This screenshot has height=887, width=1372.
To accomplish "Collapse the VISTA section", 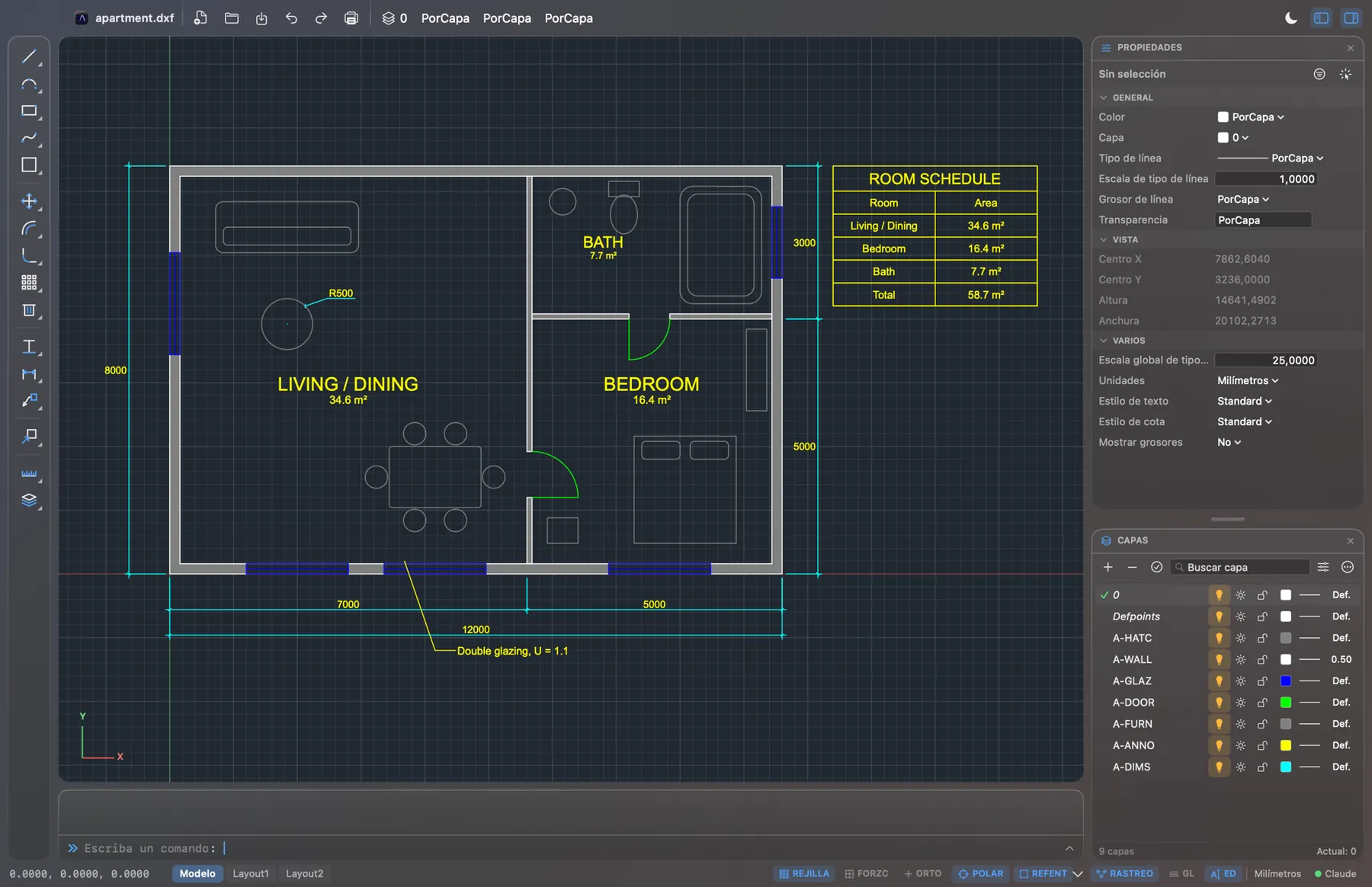I will point(1104,239).
